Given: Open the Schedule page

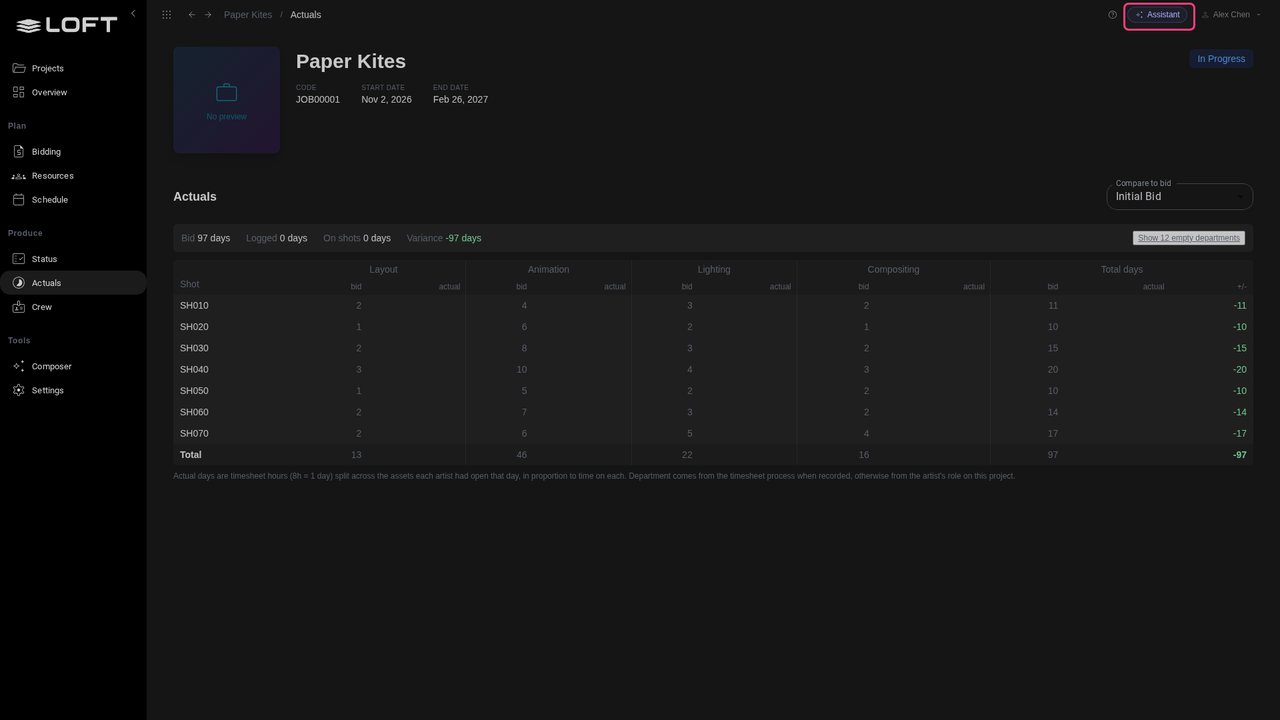Looking at the screenshot, I should point(73,200).
